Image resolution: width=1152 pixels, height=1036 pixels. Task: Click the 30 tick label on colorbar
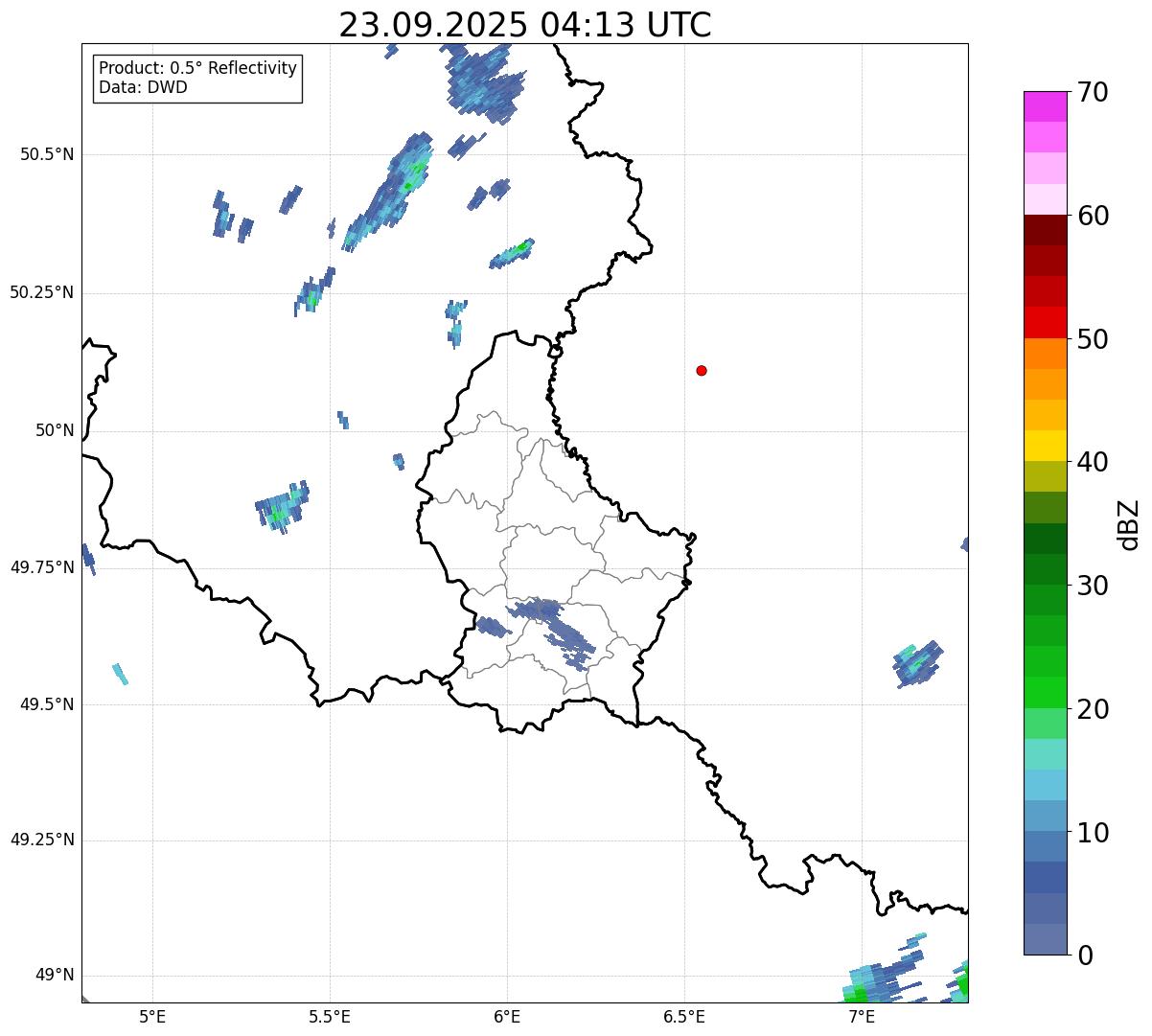click(1093, 586)
